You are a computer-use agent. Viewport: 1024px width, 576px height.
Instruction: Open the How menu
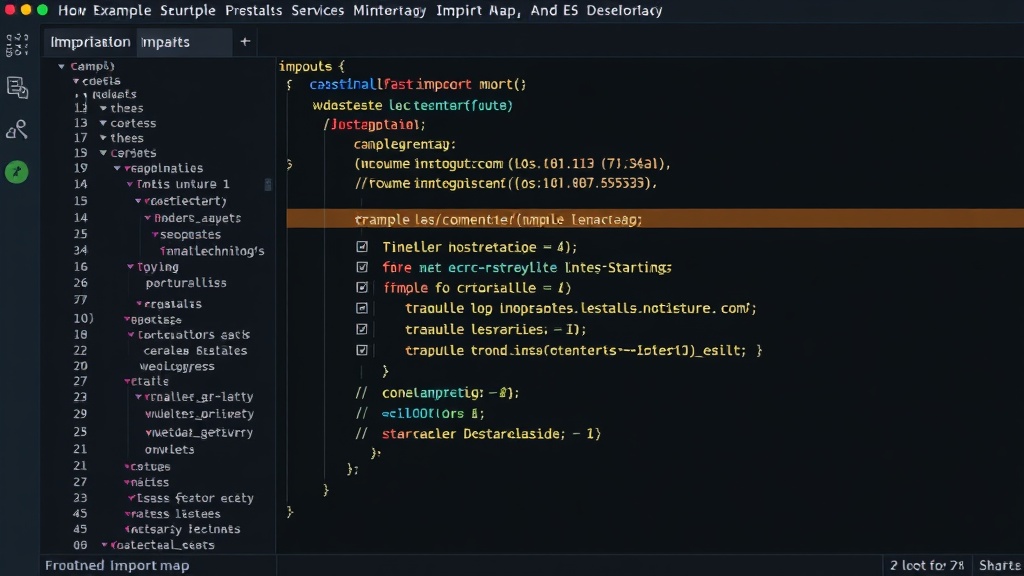click(x=72, y=10)
